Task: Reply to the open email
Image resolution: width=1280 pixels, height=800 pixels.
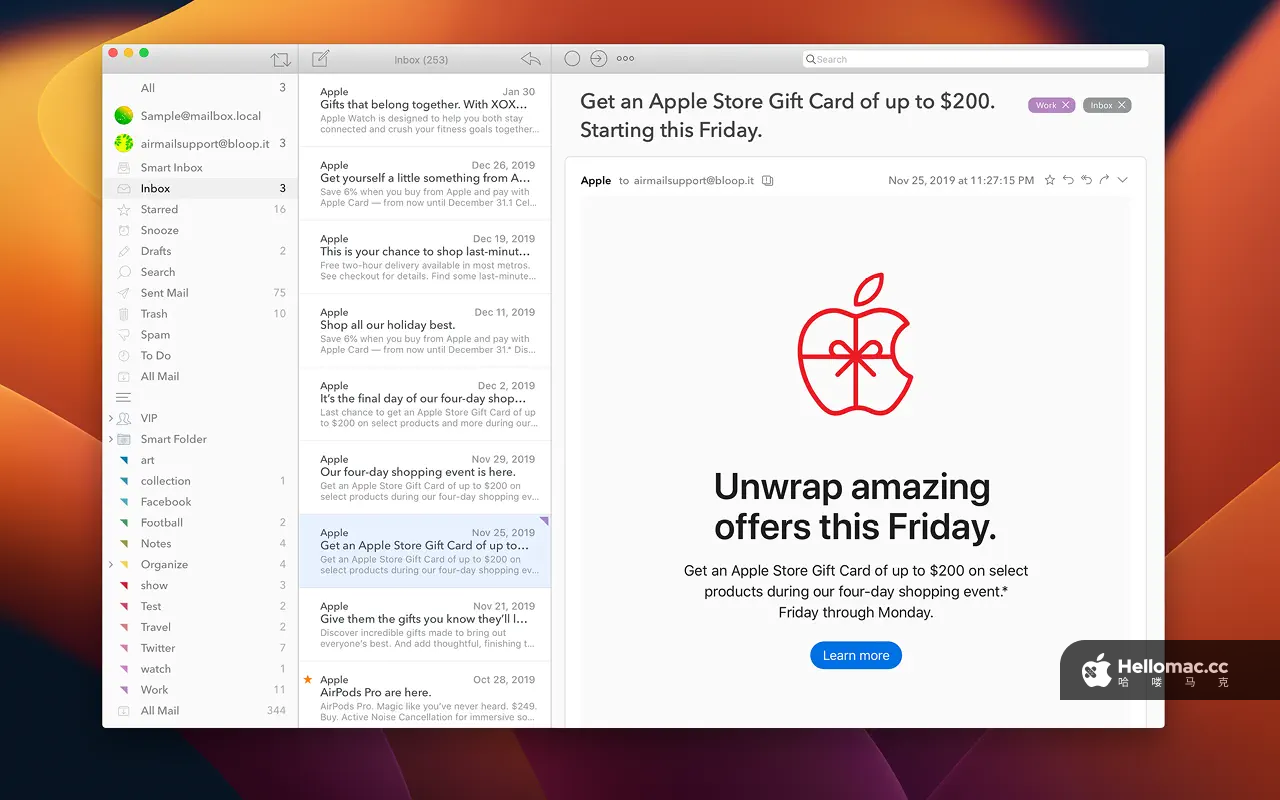Action: [x=1068, y=180]
